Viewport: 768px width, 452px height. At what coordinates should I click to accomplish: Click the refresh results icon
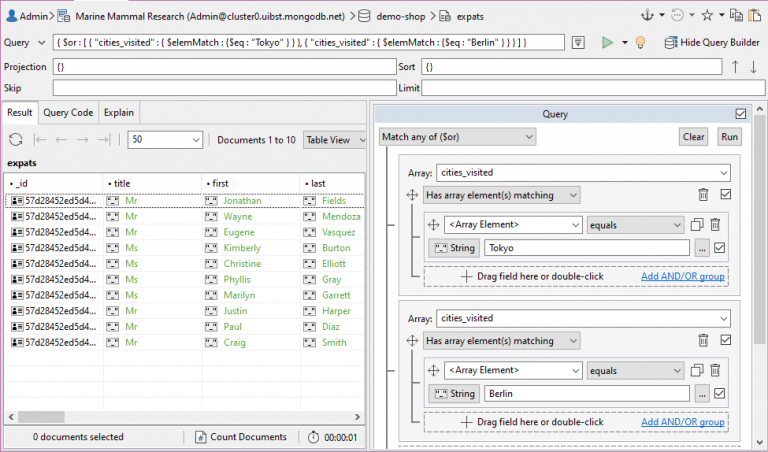click(x=16, y=140)
